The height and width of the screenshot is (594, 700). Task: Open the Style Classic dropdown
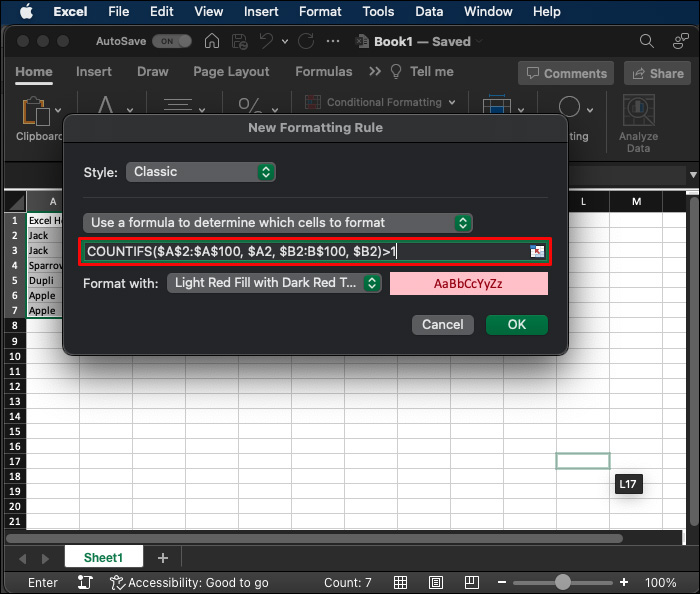click(200, 172)
